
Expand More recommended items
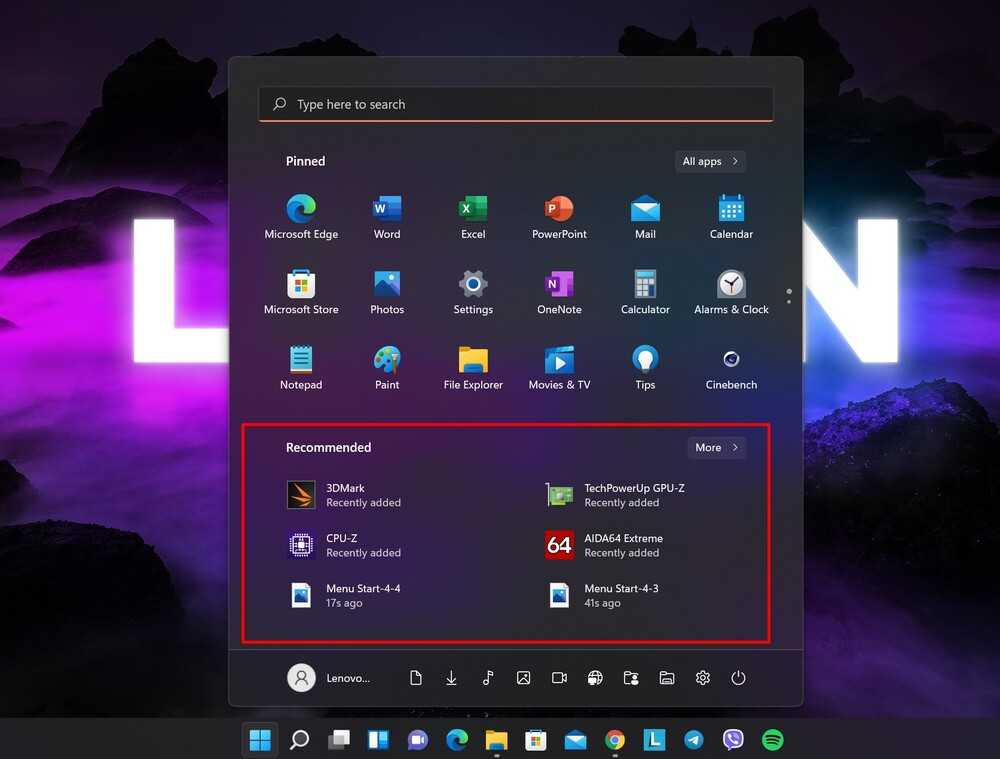[x=716, y=447]
